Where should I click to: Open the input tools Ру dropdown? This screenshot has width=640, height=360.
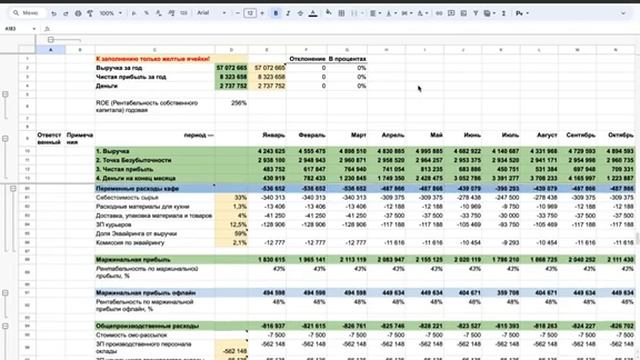click(x=522, y=13)
